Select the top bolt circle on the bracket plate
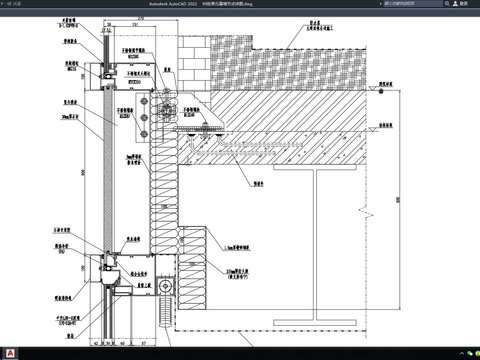 click(144, 101)
